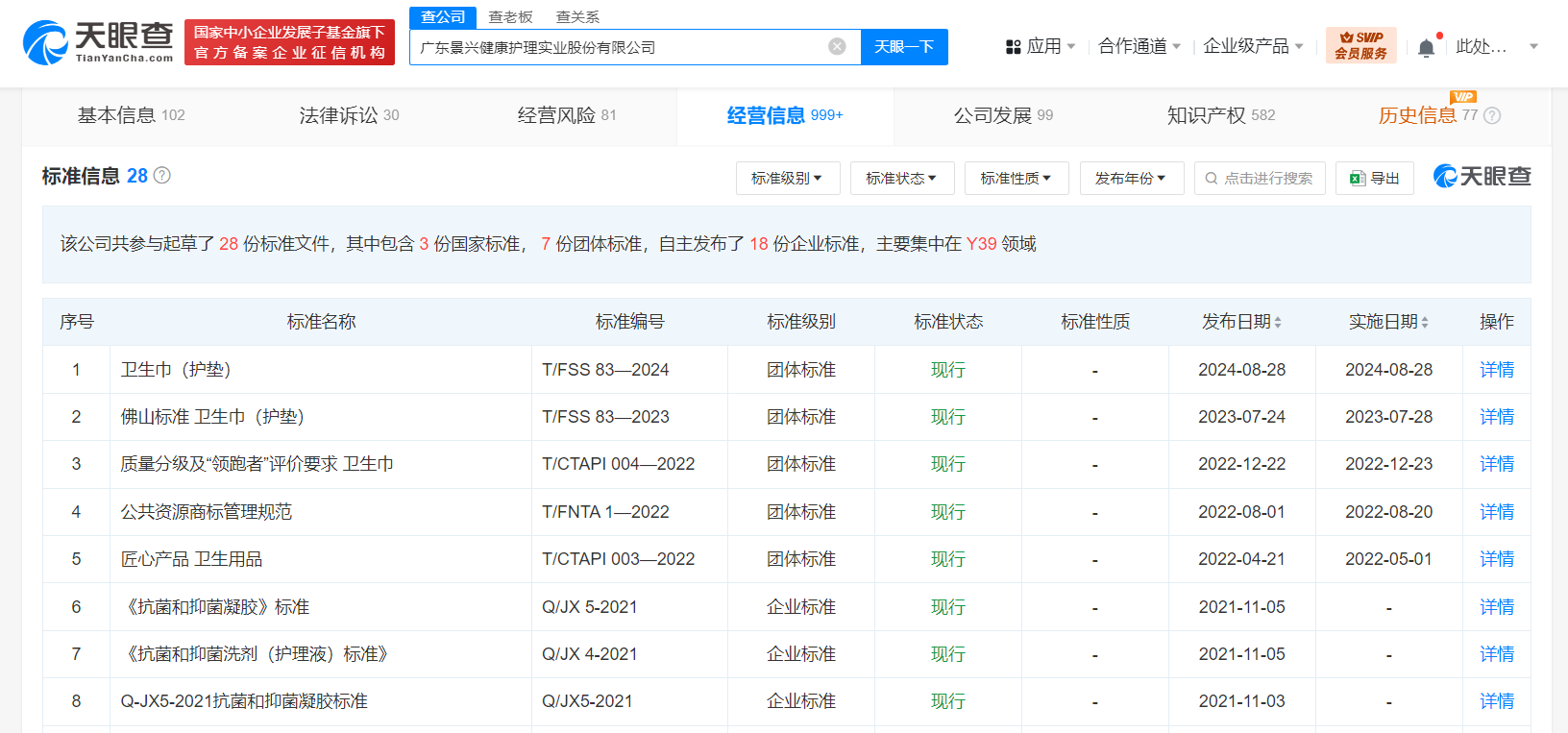1568x733 pixels.
Task: Sort table by 实施日期 column
Action: 1388,322
